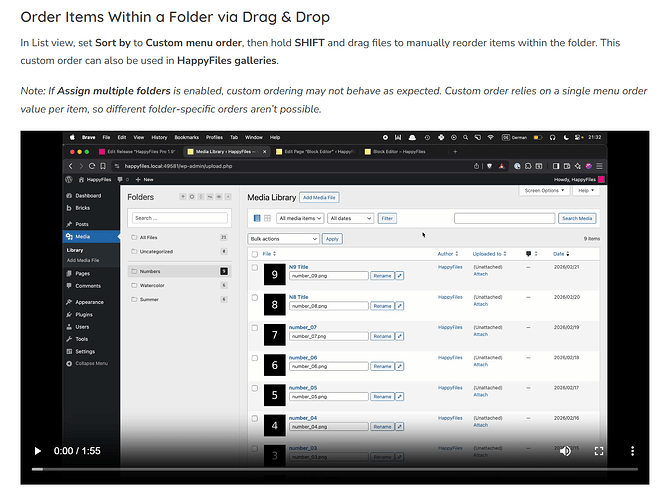669x500 pixels.
Task: Click the Add Media File sidebar sublink
Action: pyautogui.click(x=83, y=260)
